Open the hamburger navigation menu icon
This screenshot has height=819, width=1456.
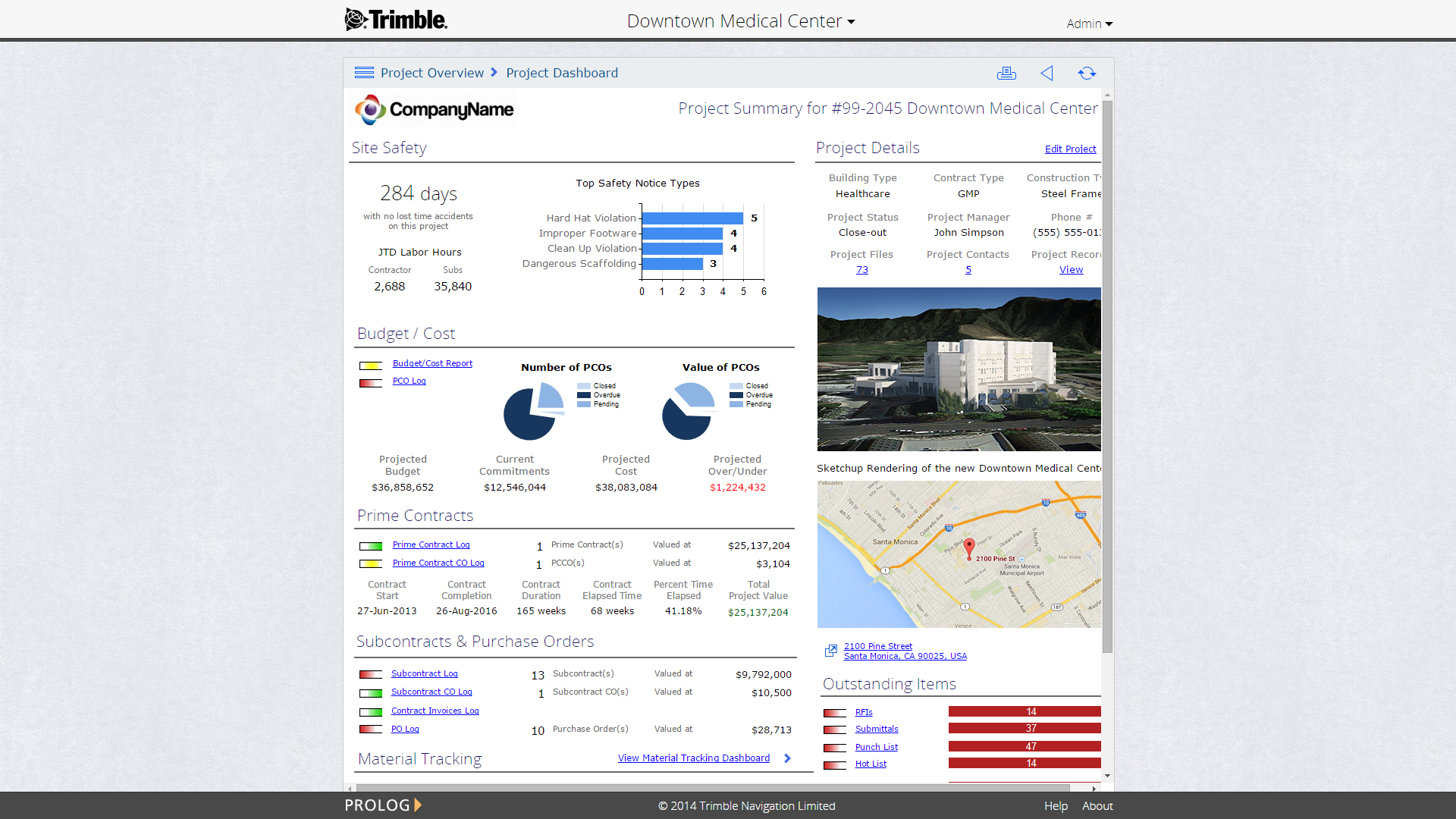pos(364,73)
